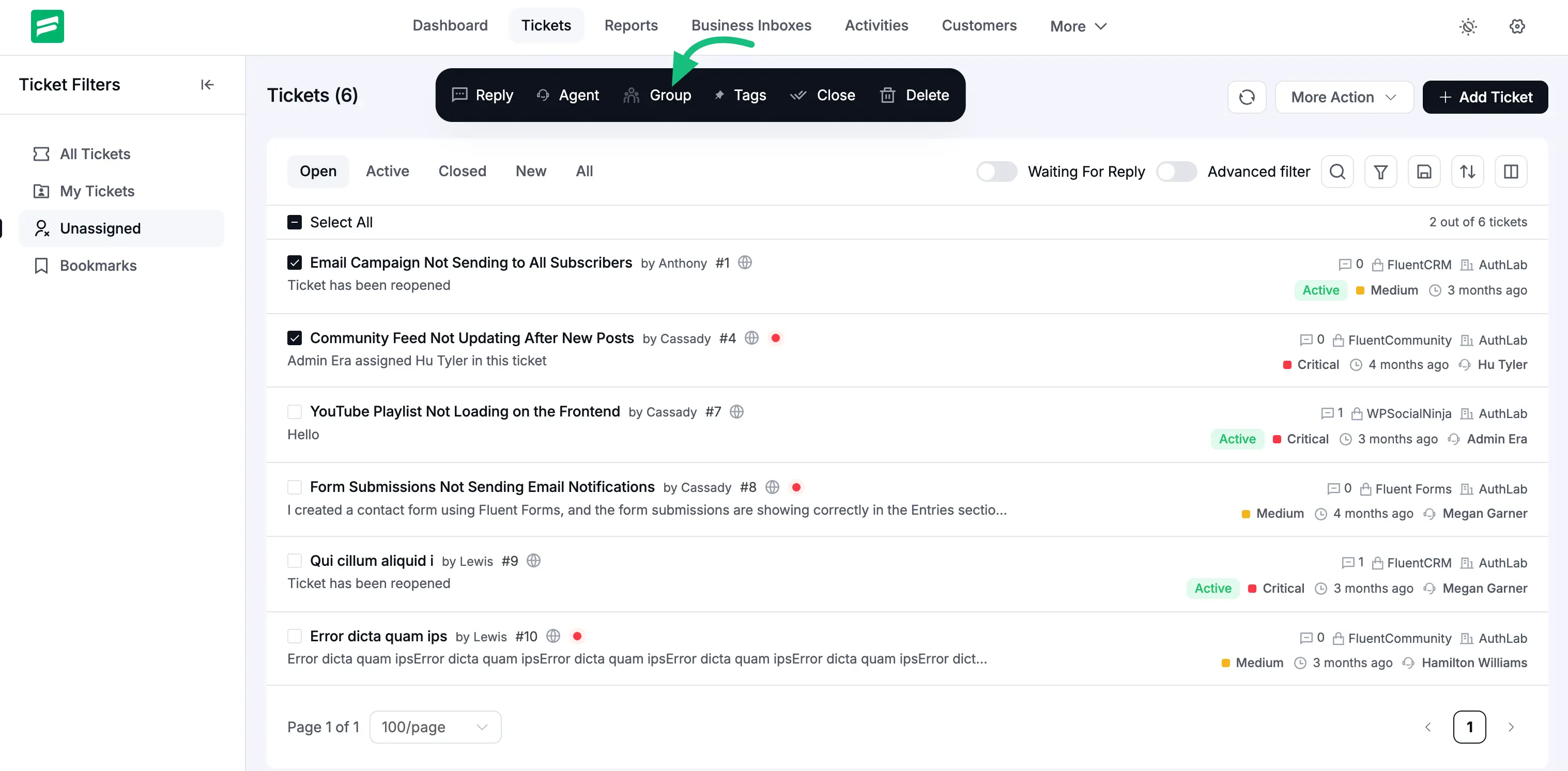Check the YouTube Playlist ticket checkbox
This screenshot has height=771, width=1568.
pyautogui.click(x=295, y=412)
